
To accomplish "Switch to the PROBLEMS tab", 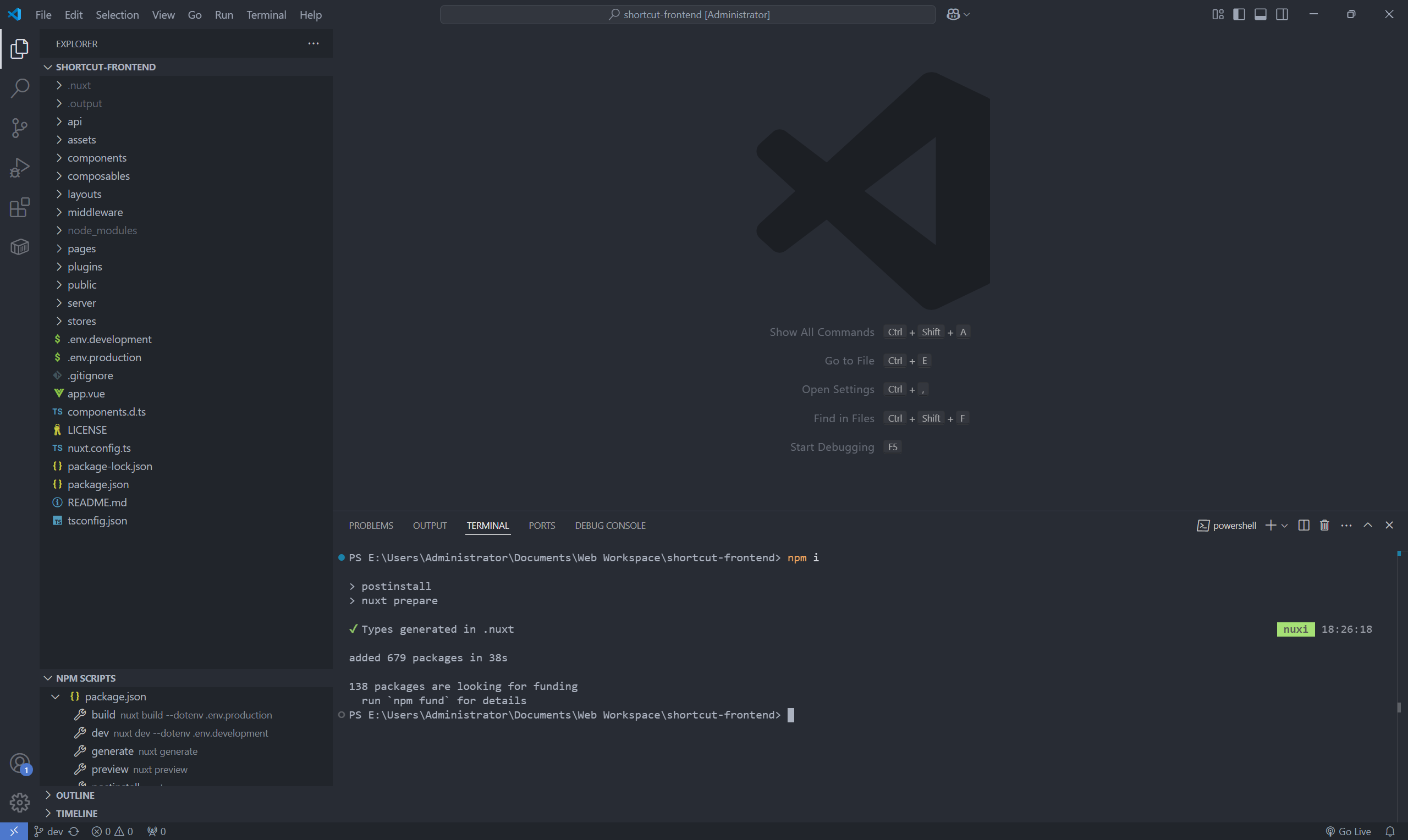I will pos(371,526).
